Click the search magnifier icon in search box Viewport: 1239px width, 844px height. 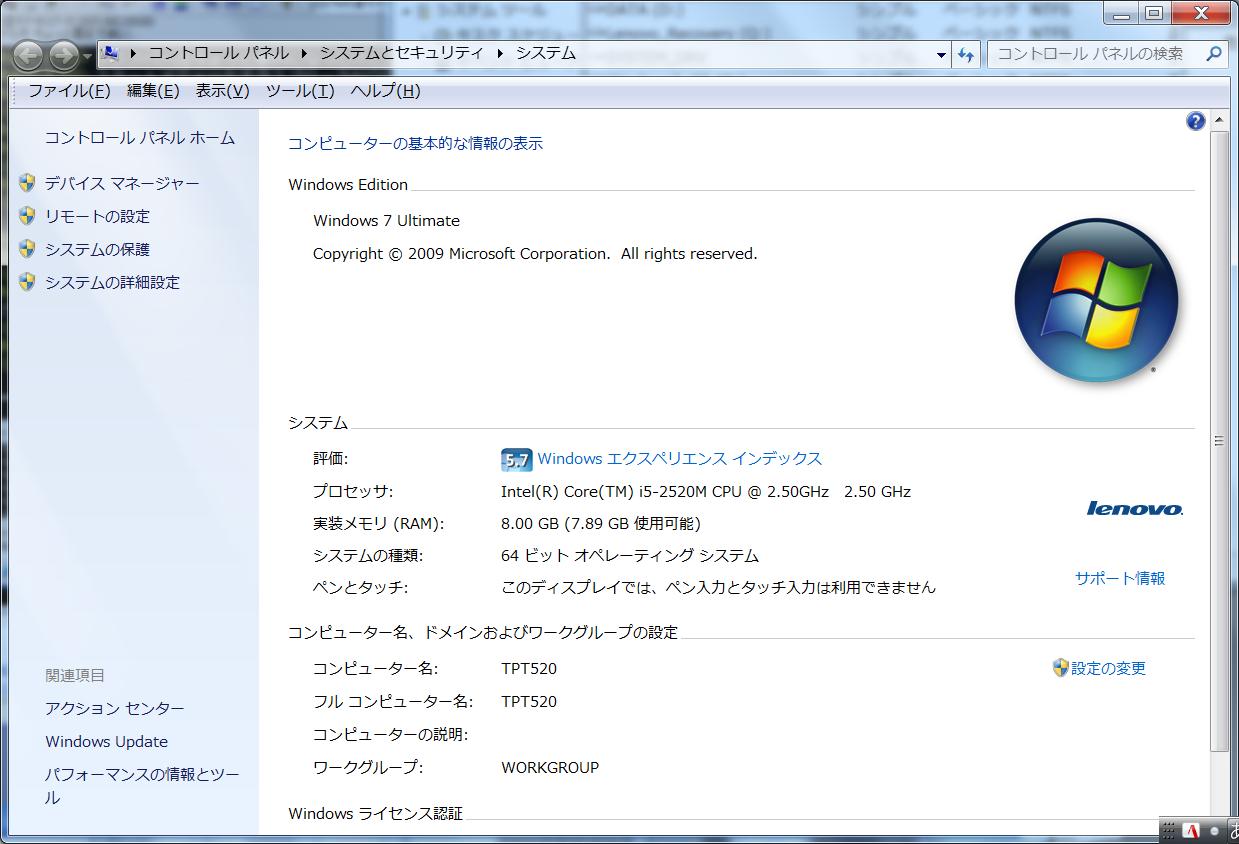1214,54
